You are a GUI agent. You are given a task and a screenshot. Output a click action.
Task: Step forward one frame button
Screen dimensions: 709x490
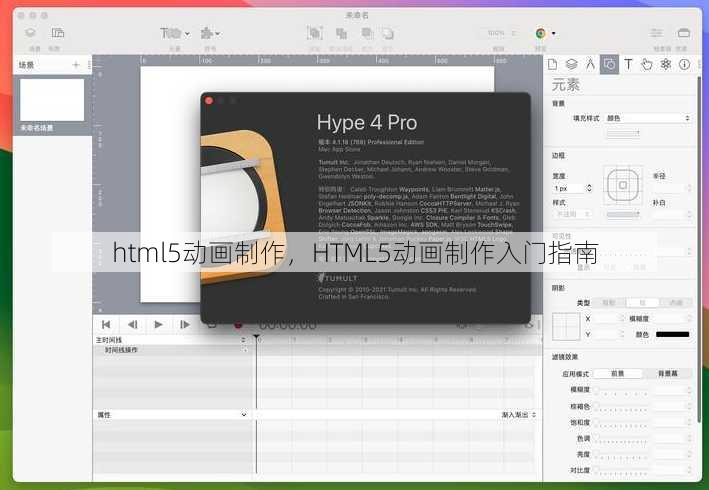184,325
